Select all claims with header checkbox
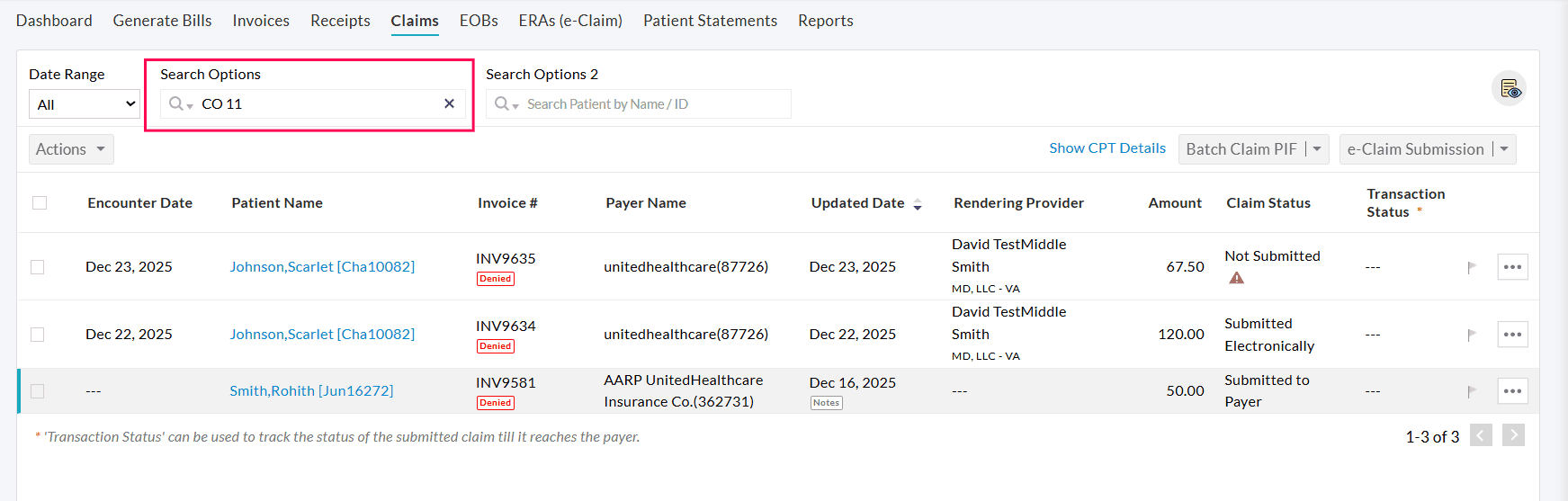 pyautogui.click(x=40, y=203)
